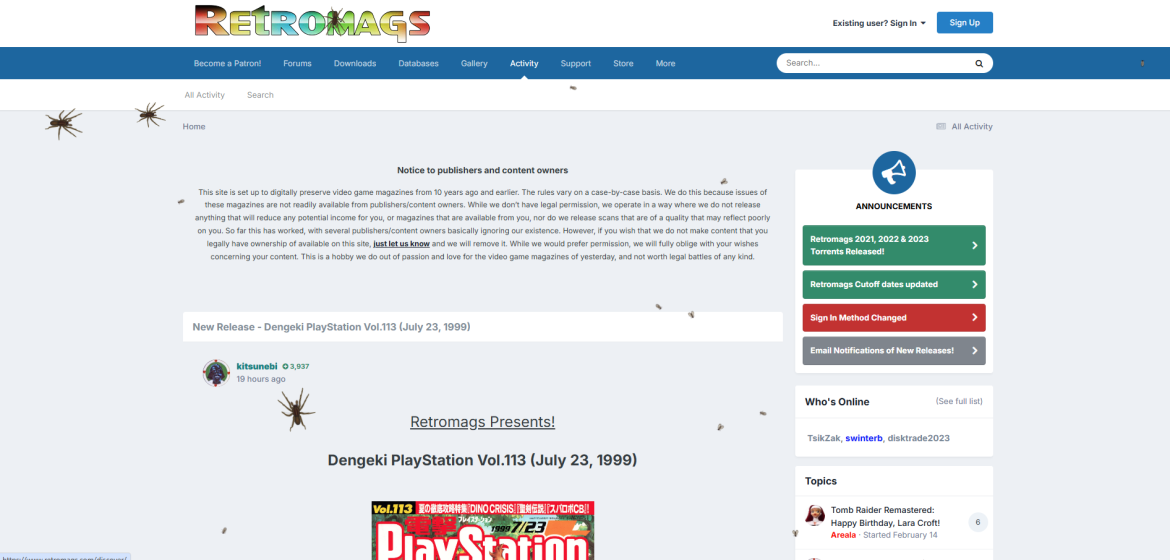Open the Store section
The height and width of the screenshot is (560, 1170).
[624, 63]
